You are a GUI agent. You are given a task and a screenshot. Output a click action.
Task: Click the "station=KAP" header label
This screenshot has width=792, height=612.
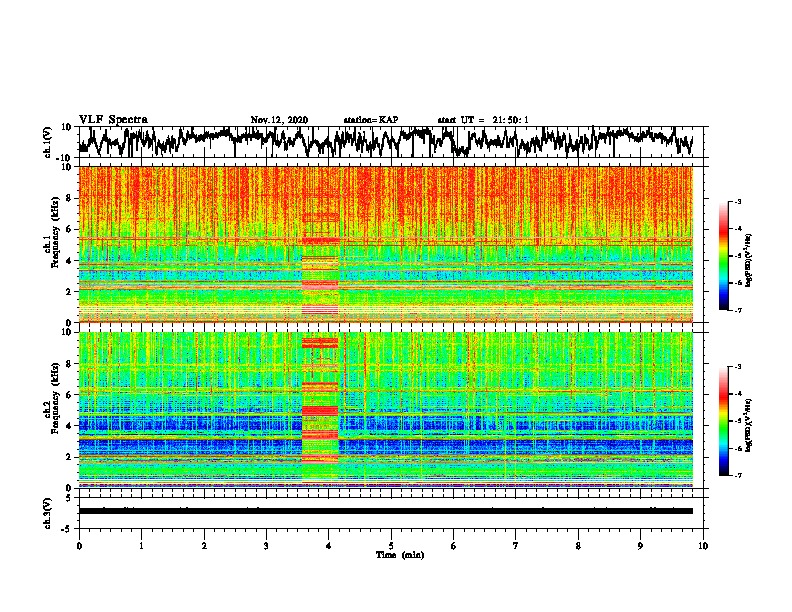(x=371, y=120)
